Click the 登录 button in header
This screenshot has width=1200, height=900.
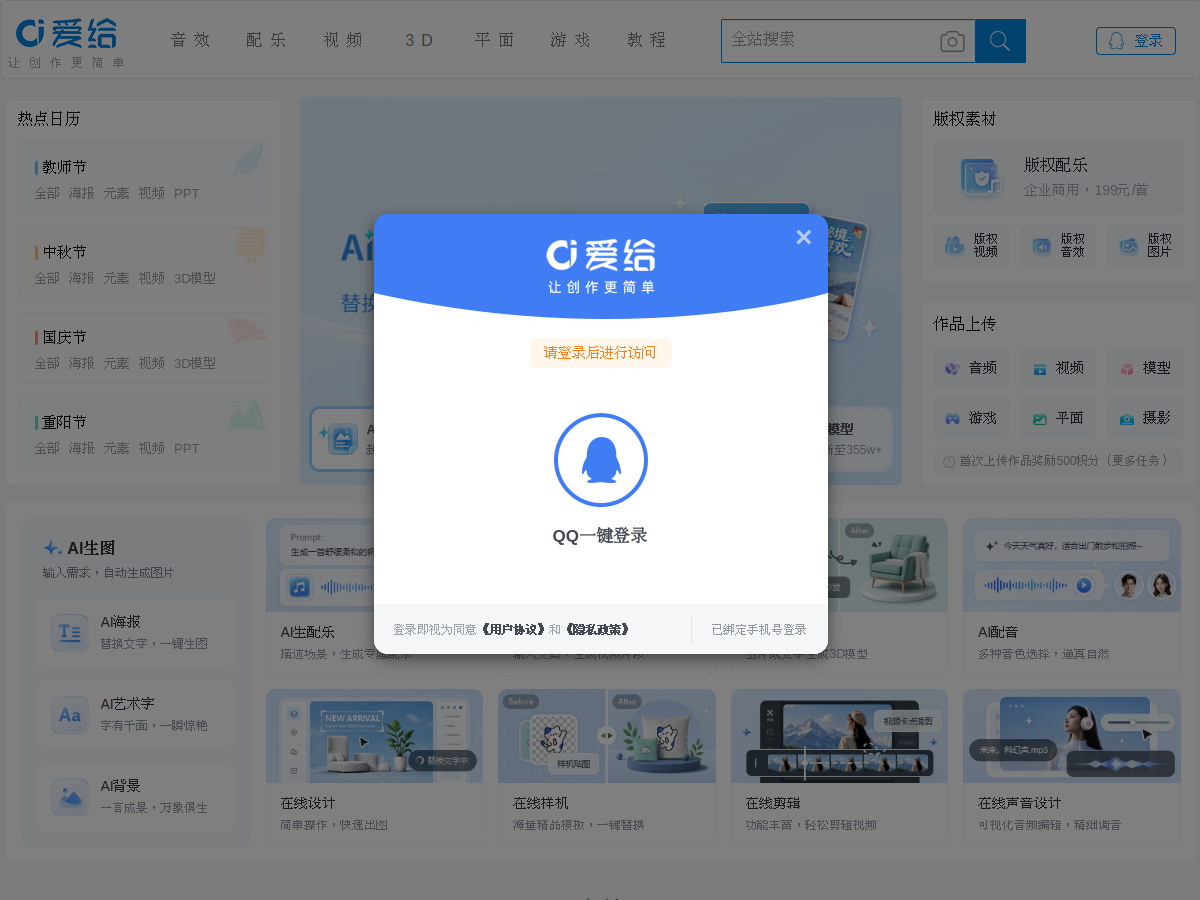click(x=1136, y=41)
